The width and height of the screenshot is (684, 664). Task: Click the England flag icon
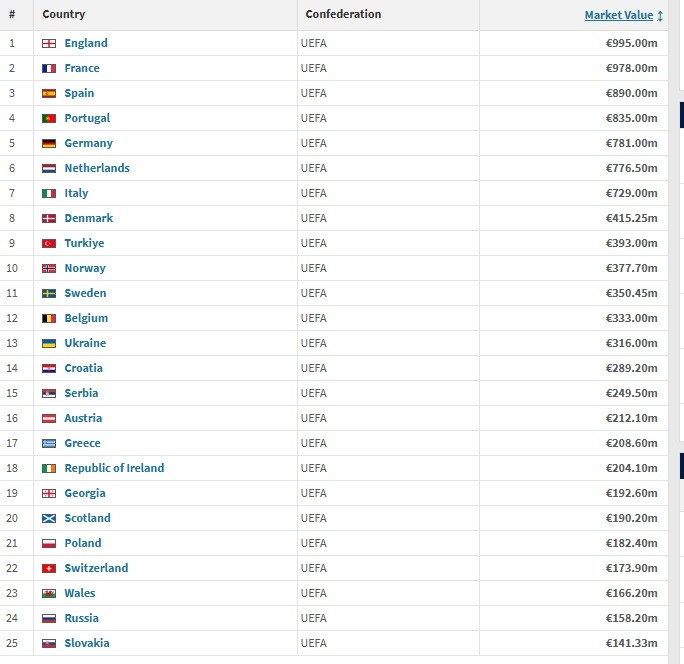pyautogui.click(x=48, y=43)
